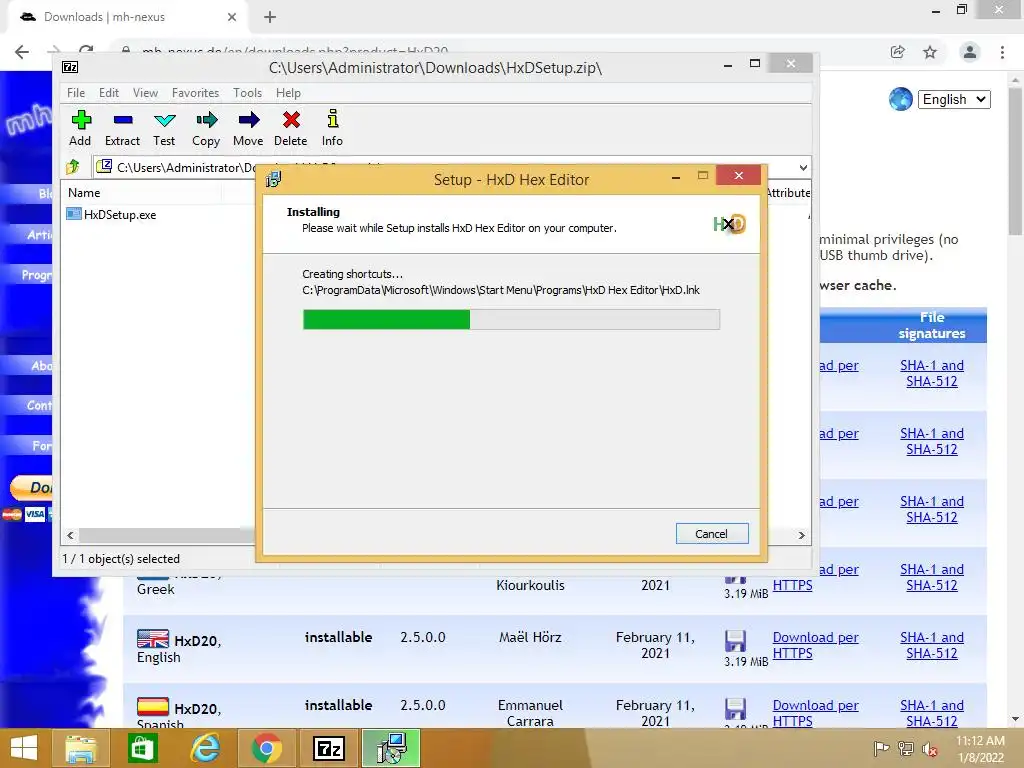The width and height of the screenshot is (1024, 768).
Task: Click the UK/US flag icon for HxD20 English
Action: 153,638
